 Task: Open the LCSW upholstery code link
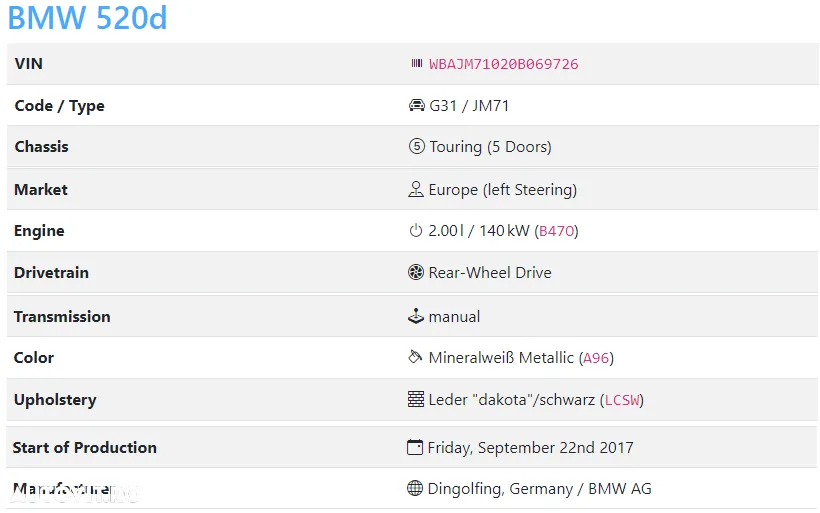[622, 401]
